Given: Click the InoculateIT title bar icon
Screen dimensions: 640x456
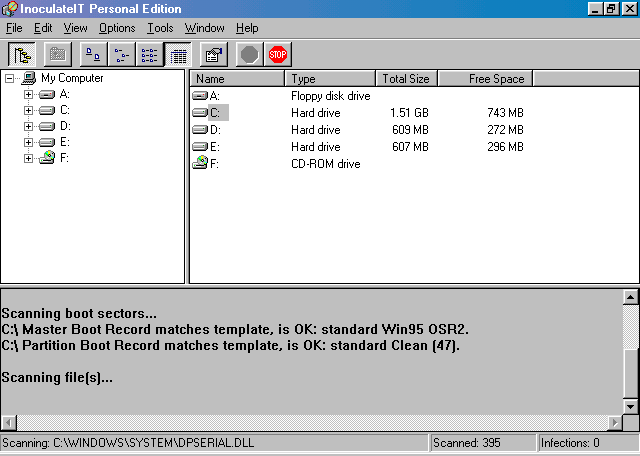Looking at the screenshot, I should pos(10,9).
